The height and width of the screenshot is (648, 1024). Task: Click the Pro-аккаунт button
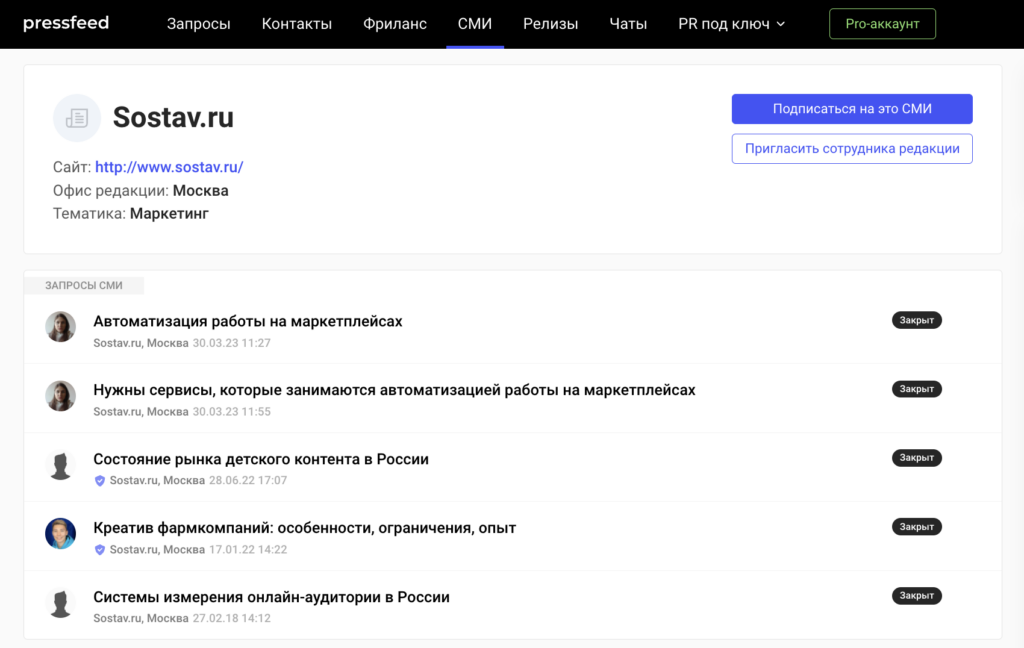[x=882, y=24]
